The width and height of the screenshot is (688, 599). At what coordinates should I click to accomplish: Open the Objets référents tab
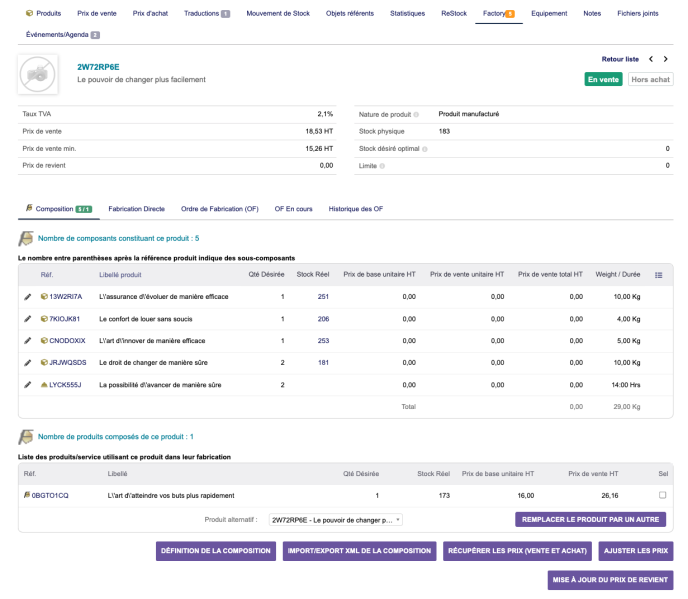[350, 14]
